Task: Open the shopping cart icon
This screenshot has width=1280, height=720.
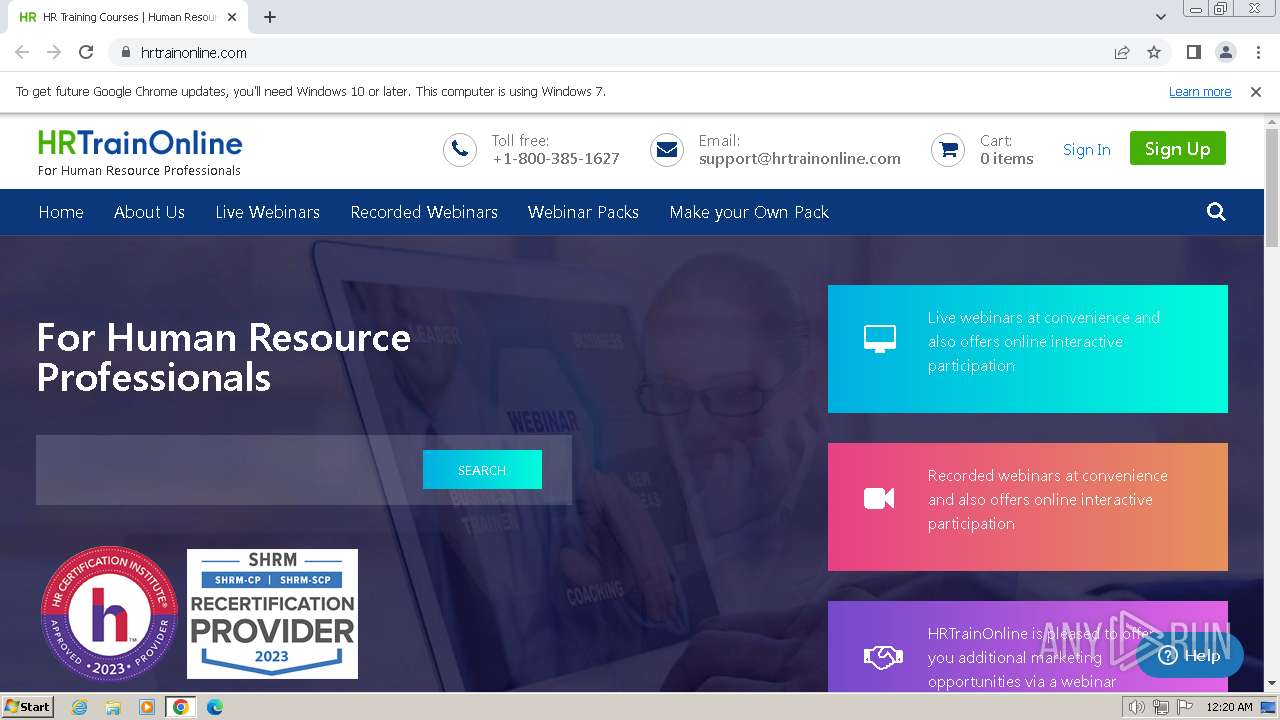Action: (948, 150)
